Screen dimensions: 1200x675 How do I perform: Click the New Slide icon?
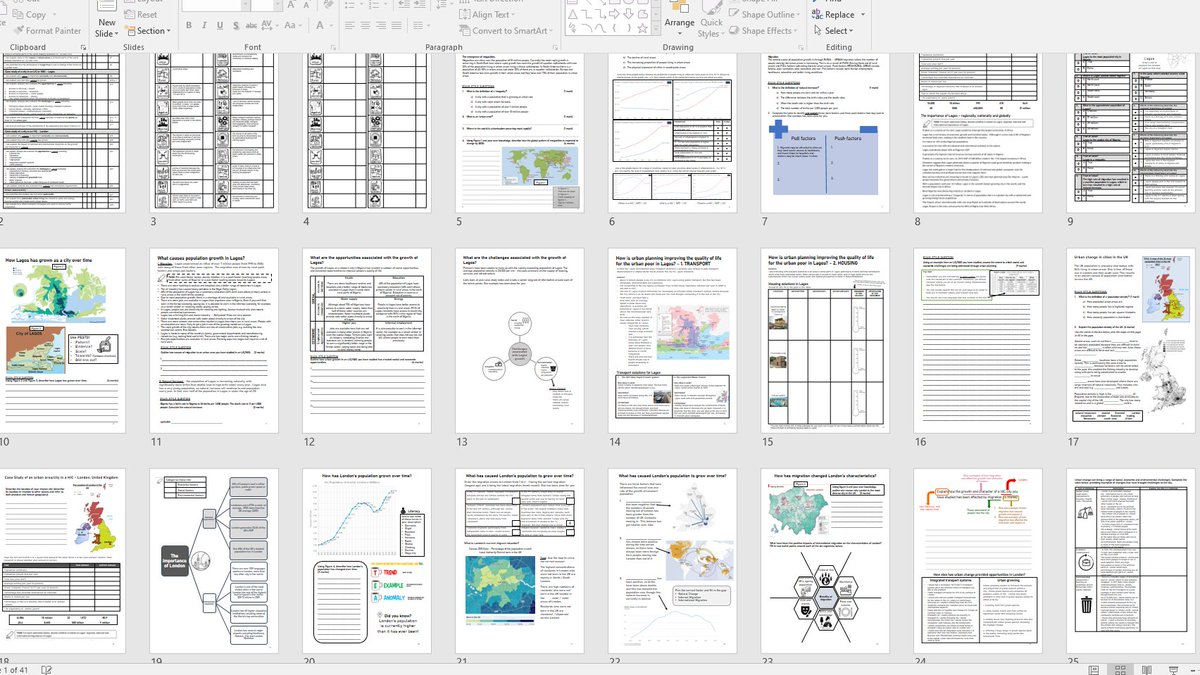[x=106, y=6]
